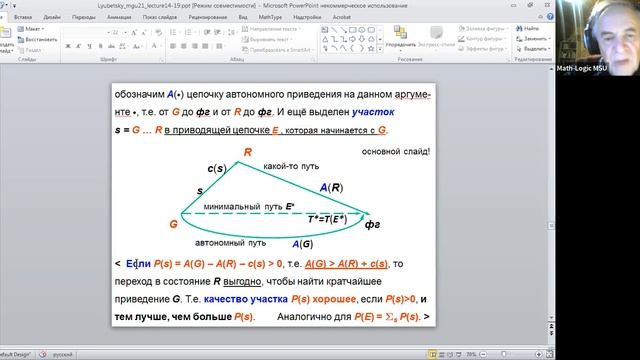Click Восстановить to reset slide

pos(37,40)
